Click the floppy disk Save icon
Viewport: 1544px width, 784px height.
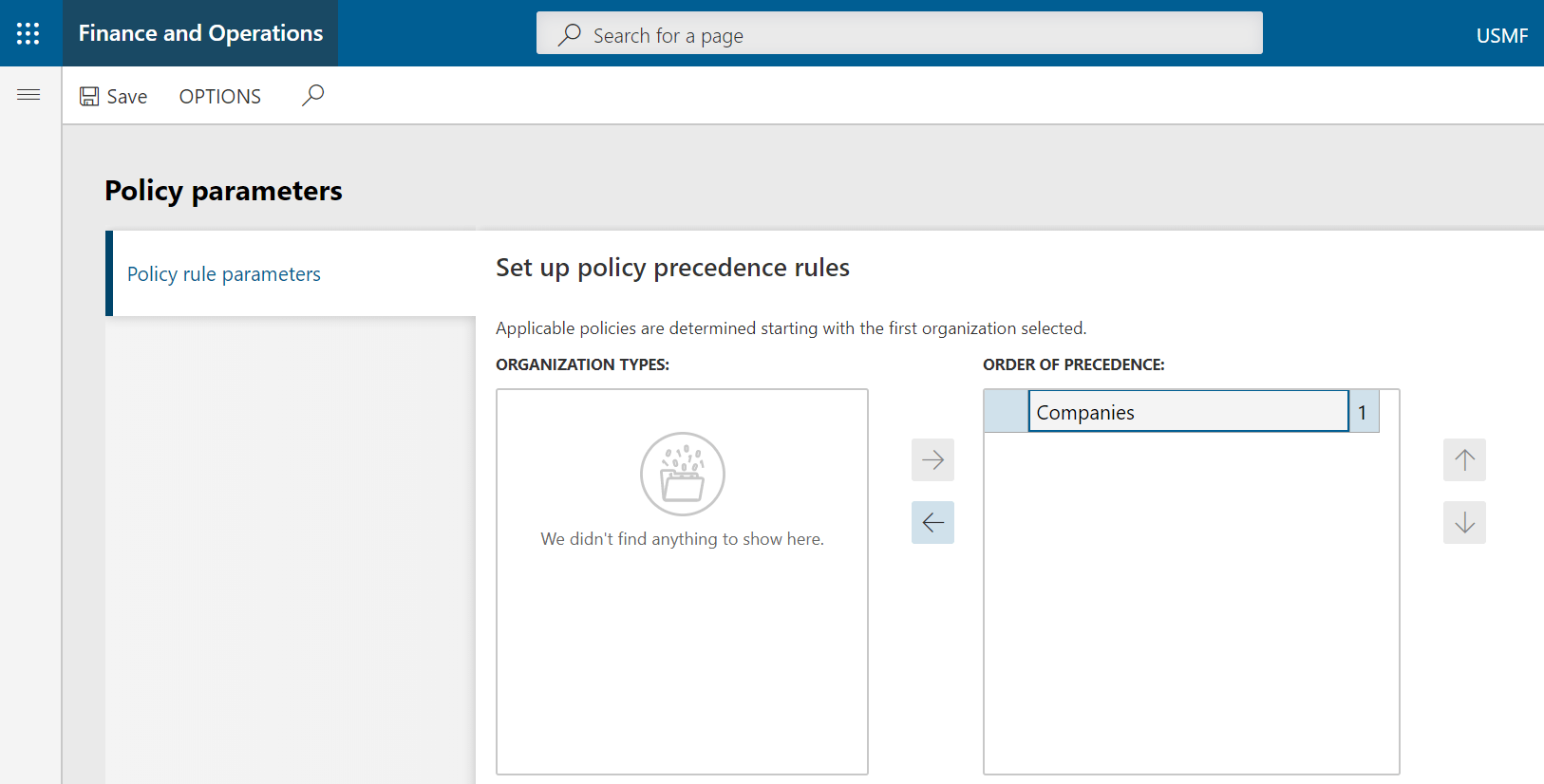89,97
